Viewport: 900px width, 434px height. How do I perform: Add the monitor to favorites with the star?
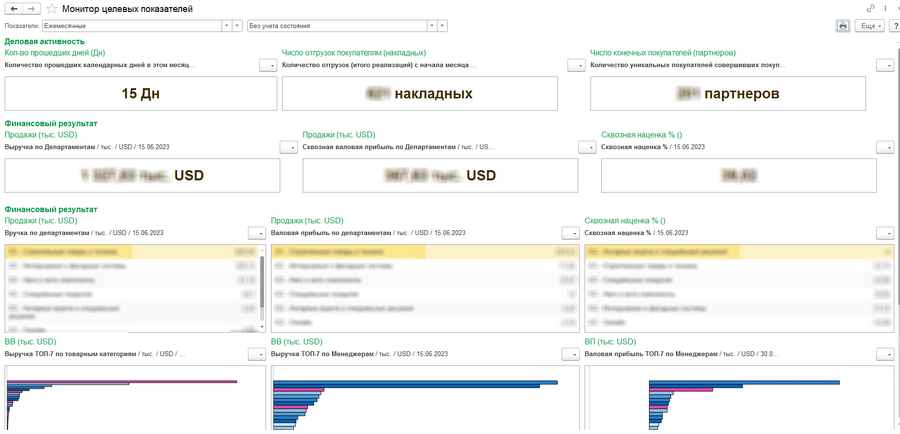pos(52,9)
